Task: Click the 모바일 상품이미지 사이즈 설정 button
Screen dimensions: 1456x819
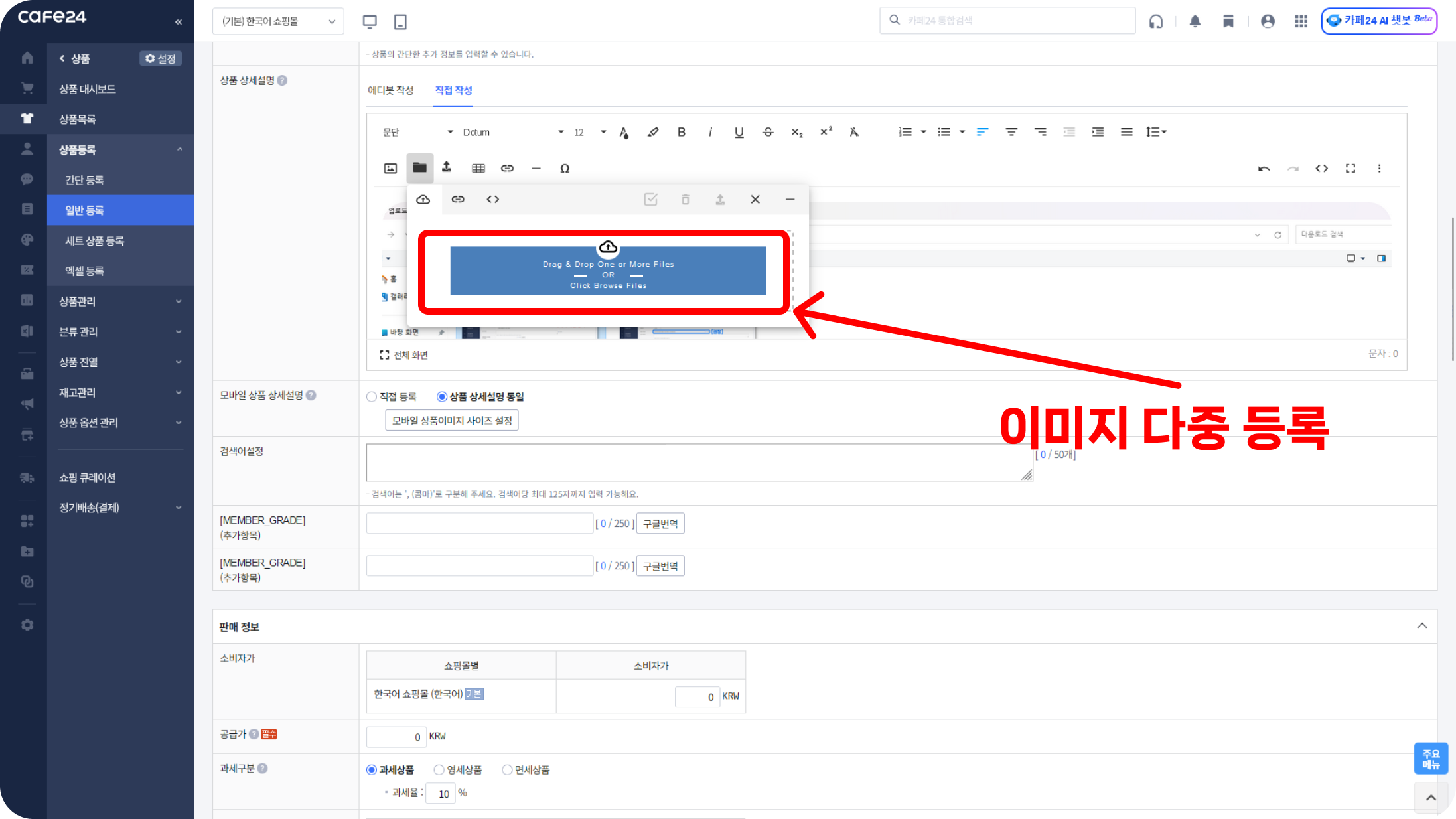Action: [452, 420]
